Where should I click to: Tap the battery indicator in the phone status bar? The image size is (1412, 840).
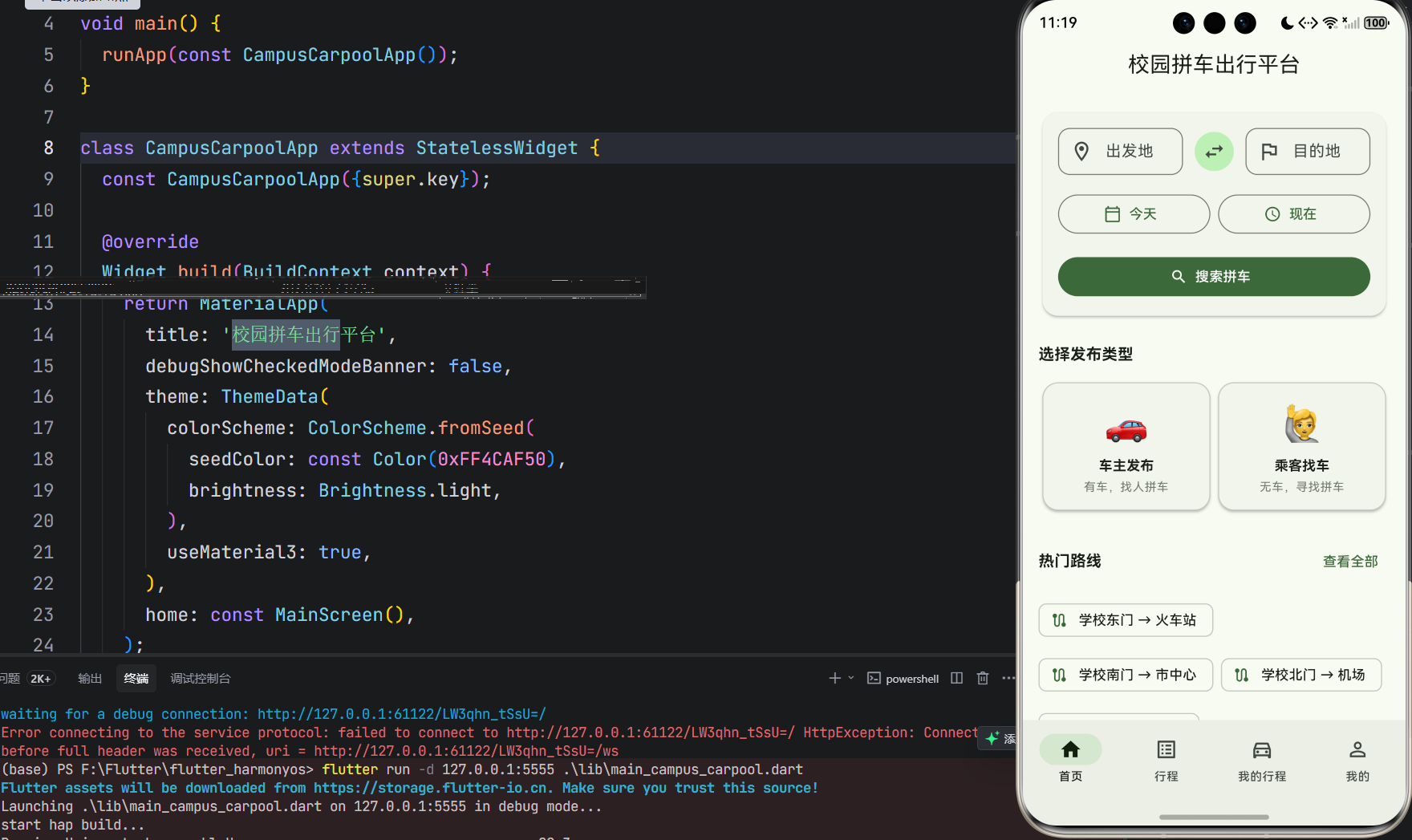pos(1377,23)
